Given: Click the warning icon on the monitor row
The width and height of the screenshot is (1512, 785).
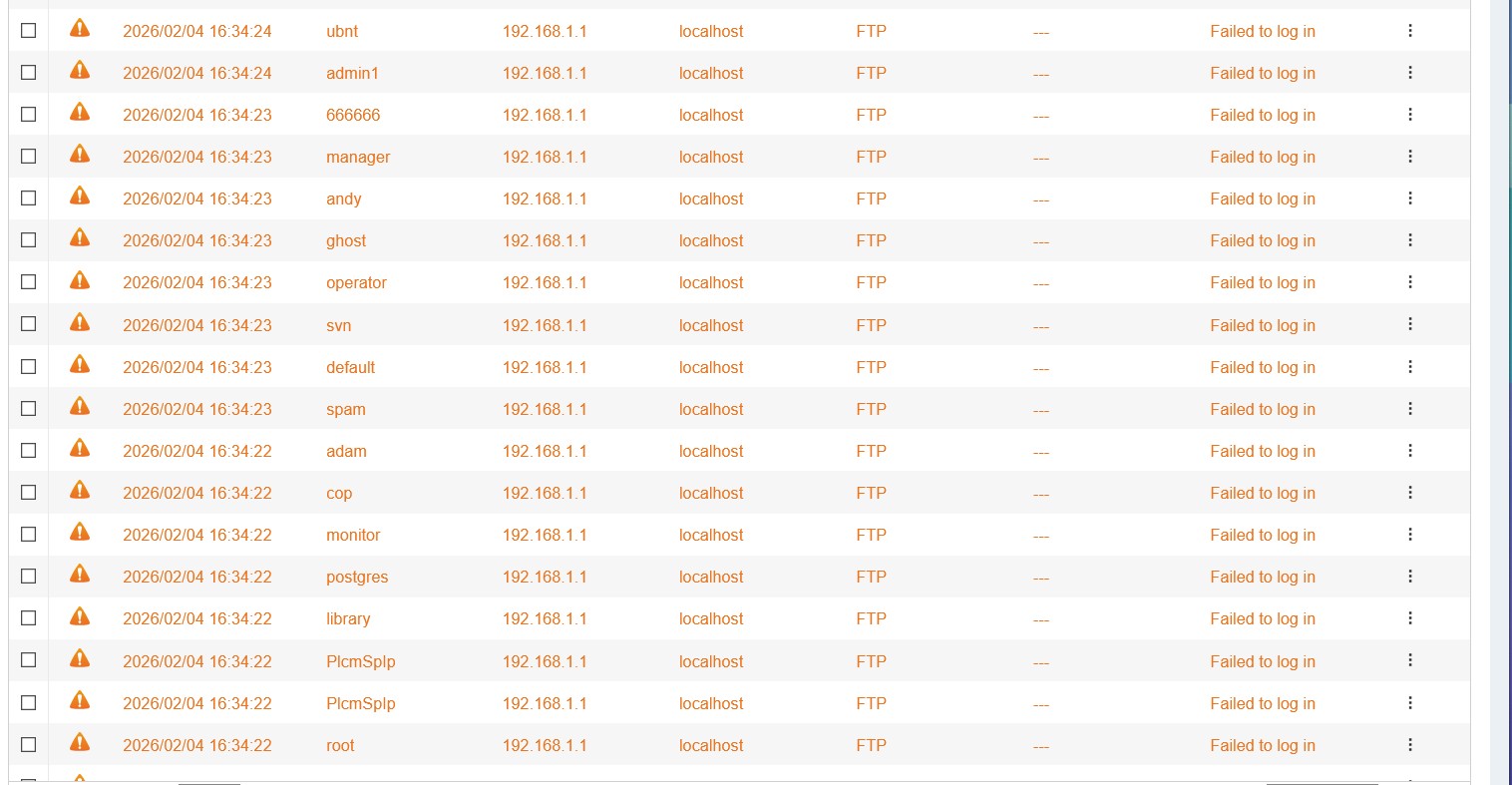Looking at the screenshot, I should coord(80,534).
